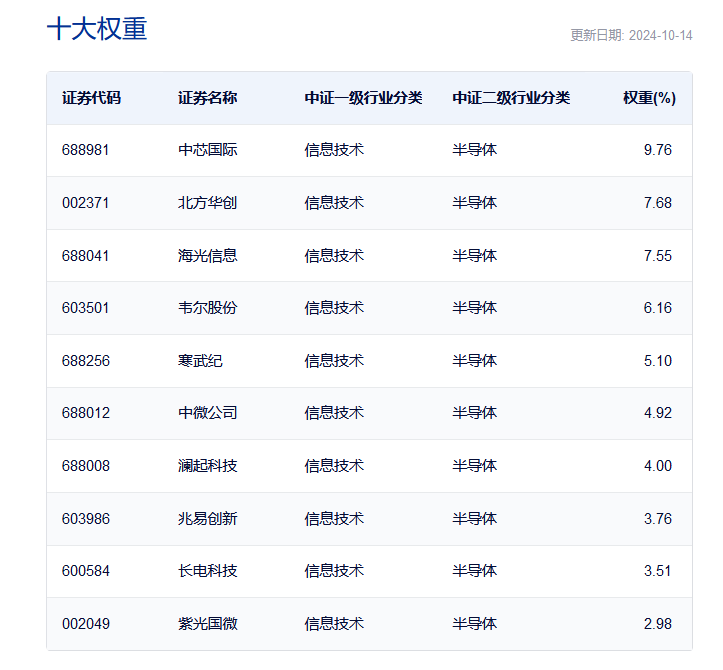Click weight value 3.76
This screenshot has height=670, width=723.
658,519
